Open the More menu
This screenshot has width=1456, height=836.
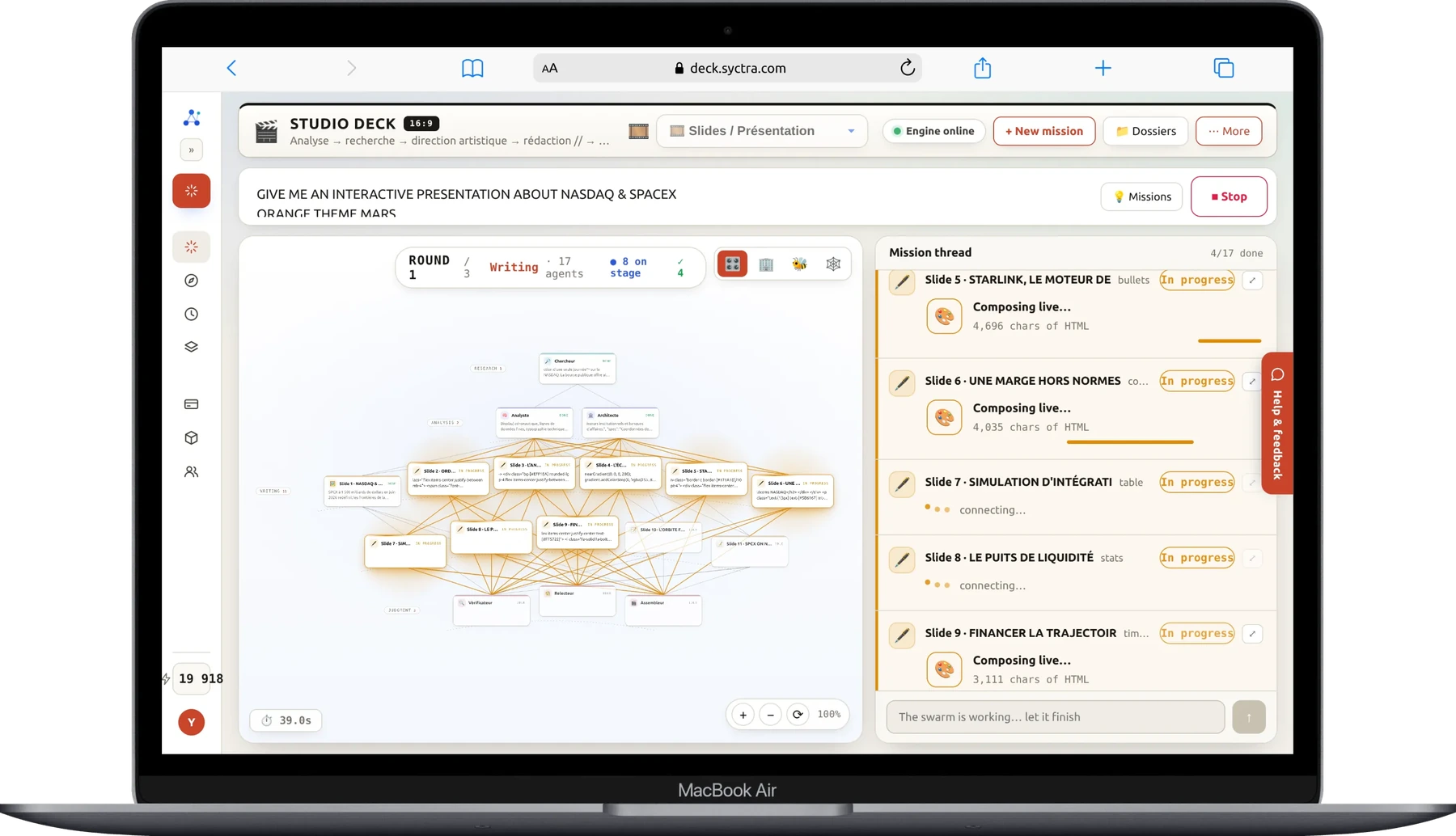pos(1229,131)
